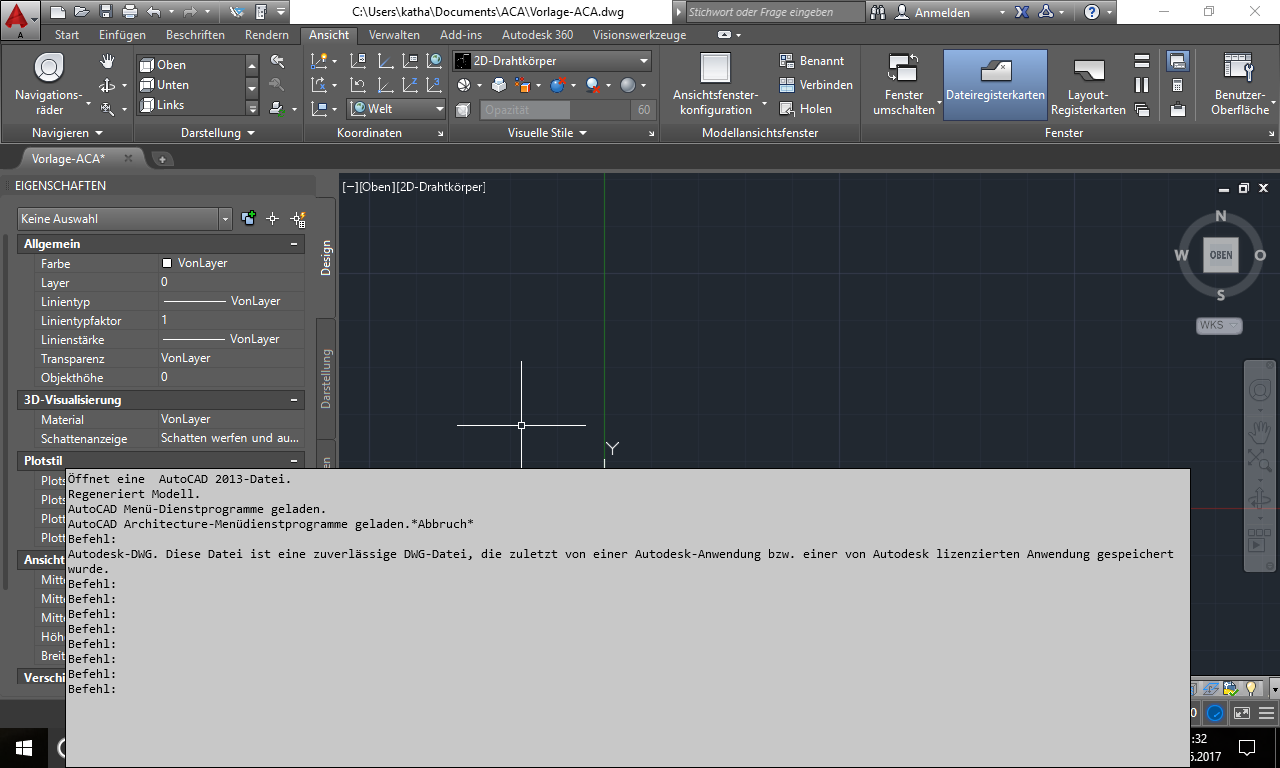Click the OBEN face of the ViewCube
Screen dimensions: 1280x768
[x=1221, y=255]
